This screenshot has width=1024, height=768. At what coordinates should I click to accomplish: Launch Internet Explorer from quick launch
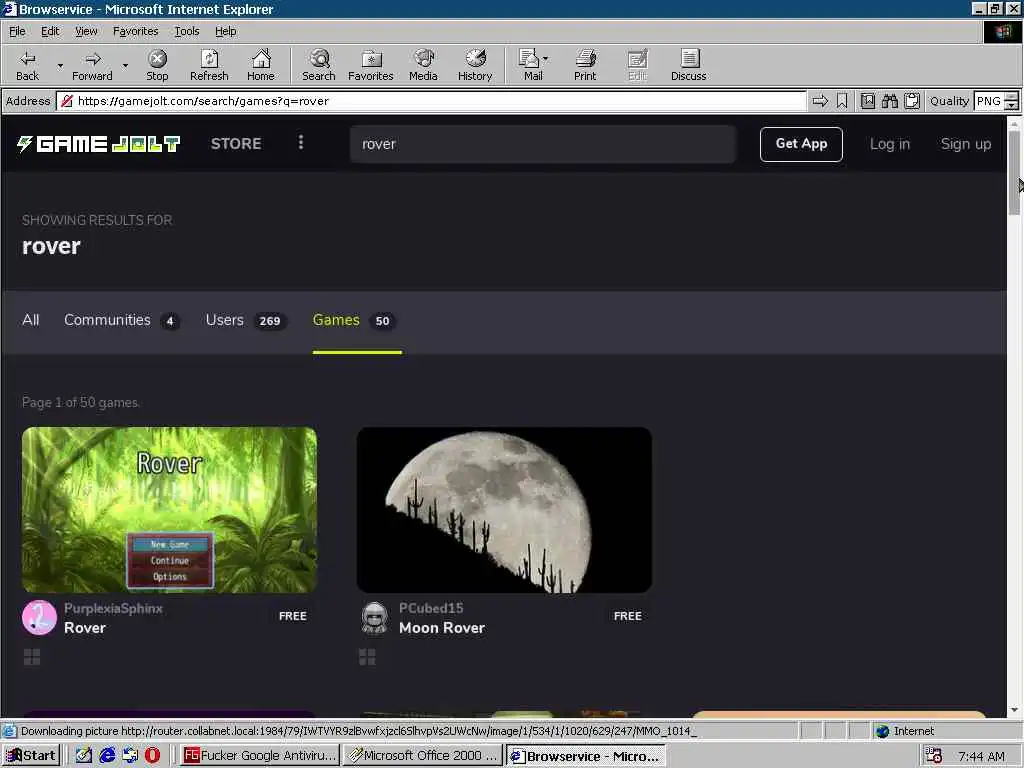(x=107, y=756)
